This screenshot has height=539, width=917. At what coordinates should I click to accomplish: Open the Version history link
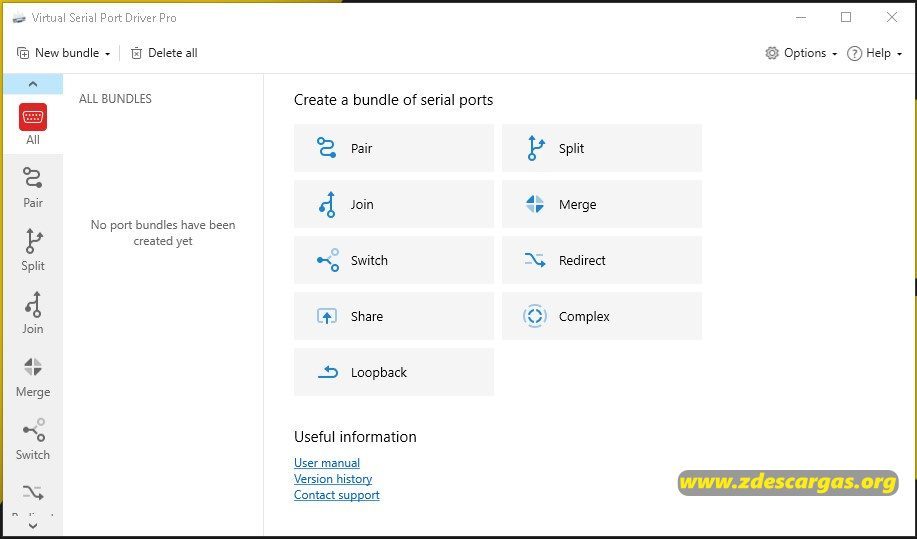[x=333, y=479]
